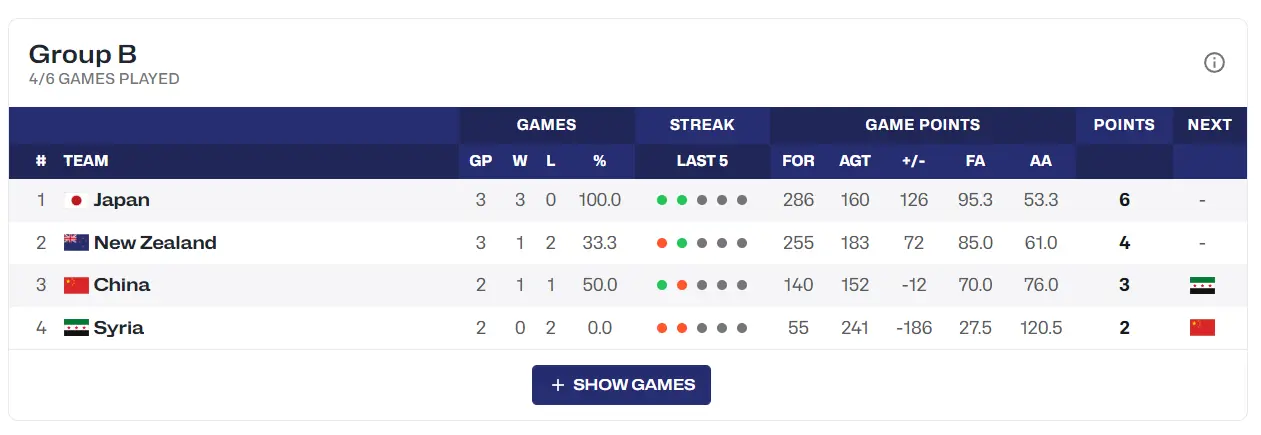Open the Japan team link

pyautogui.click(x=121, y=200)
